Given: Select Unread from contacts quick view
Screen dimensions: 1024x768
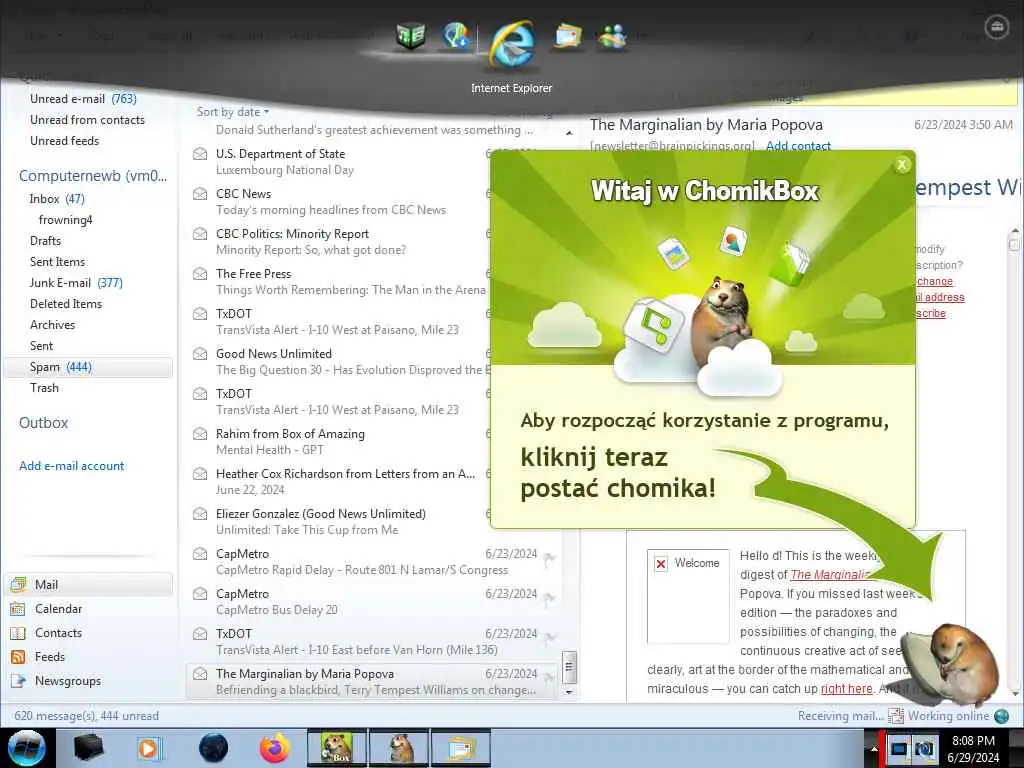Looking at the screenshot, I should click(87, 120).
